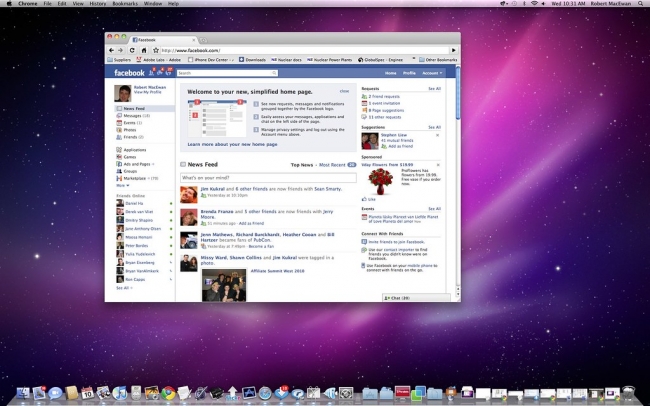The image size is (650, 406).
Task: Go back with Chrome's back arrow
Action: 111,50
